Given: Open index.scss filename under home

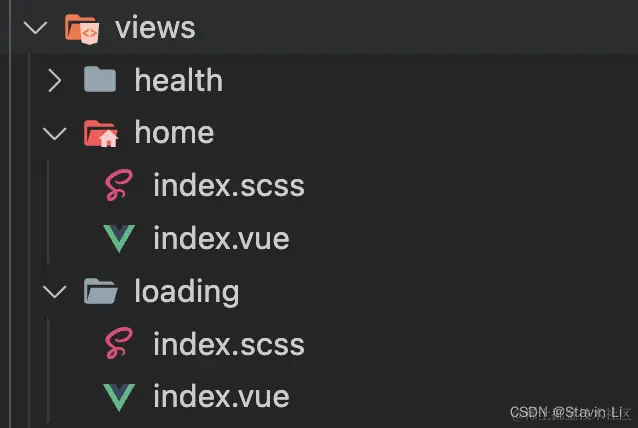Looking at the screenshot, I should point(229,186).
